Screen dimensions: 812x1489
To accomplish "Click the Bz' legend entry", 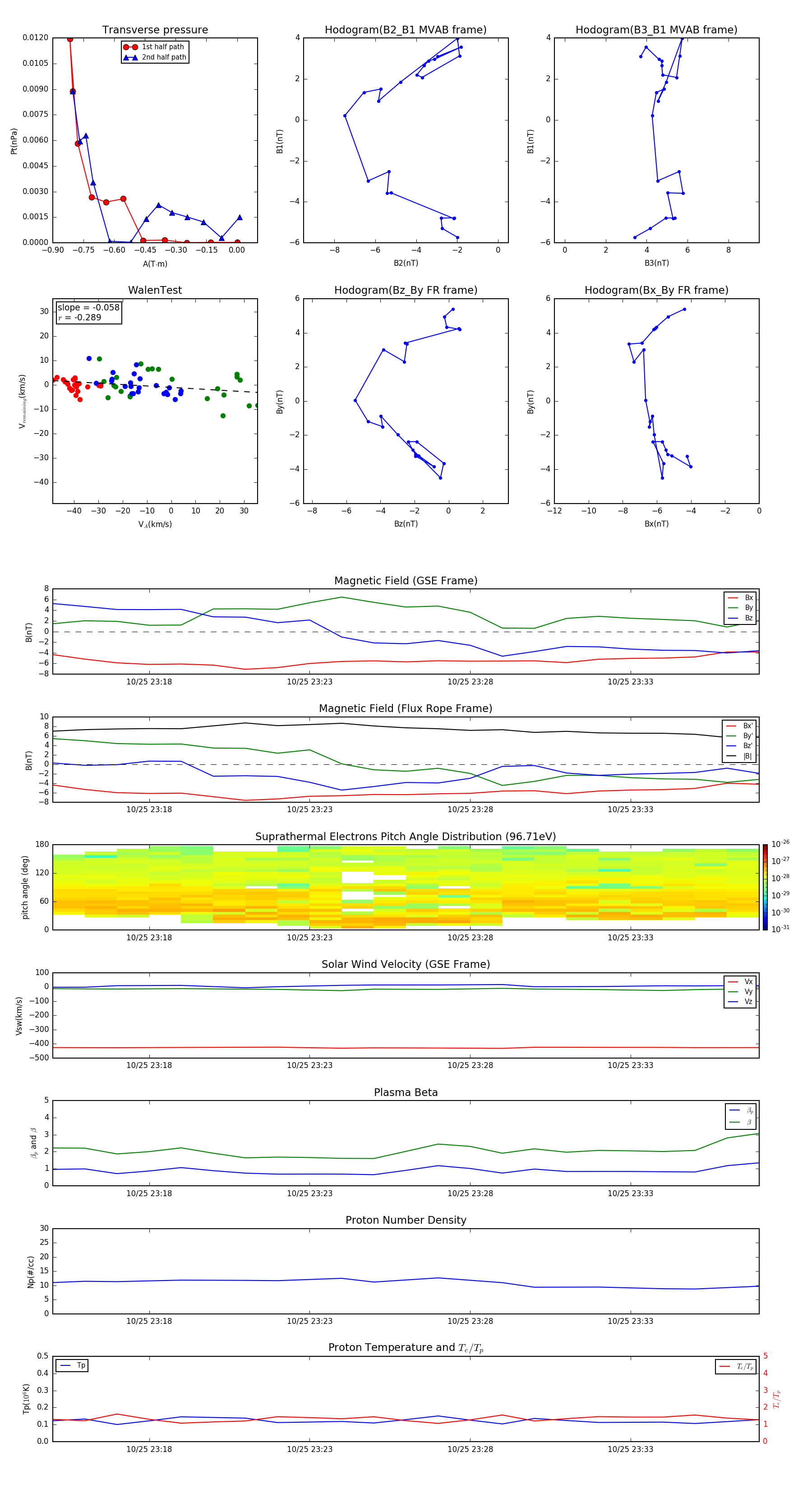I will (740, 746).
